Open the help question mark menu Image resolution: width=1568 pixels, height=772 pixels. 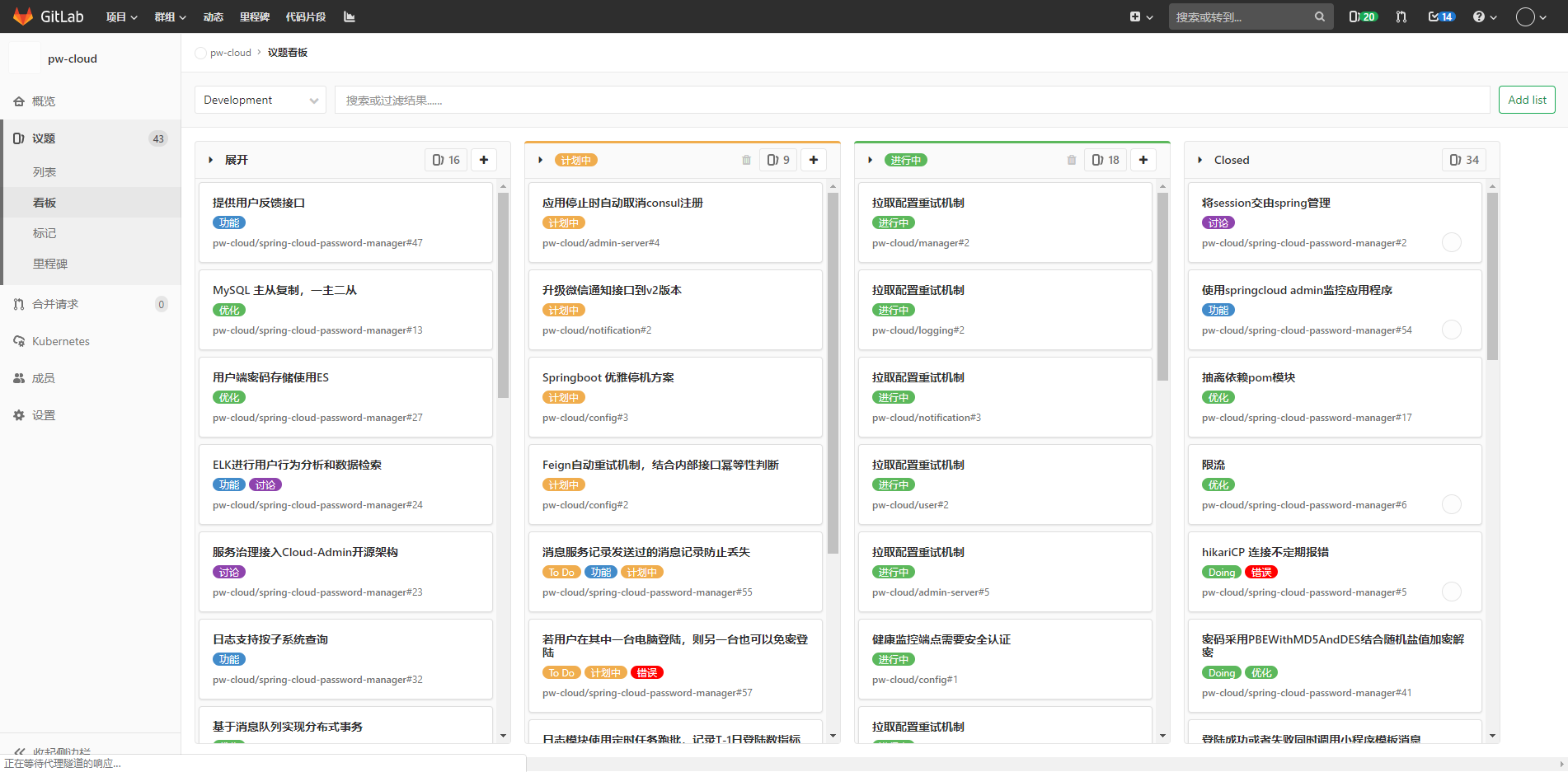pyautogui.click(x=1484, y=16)
